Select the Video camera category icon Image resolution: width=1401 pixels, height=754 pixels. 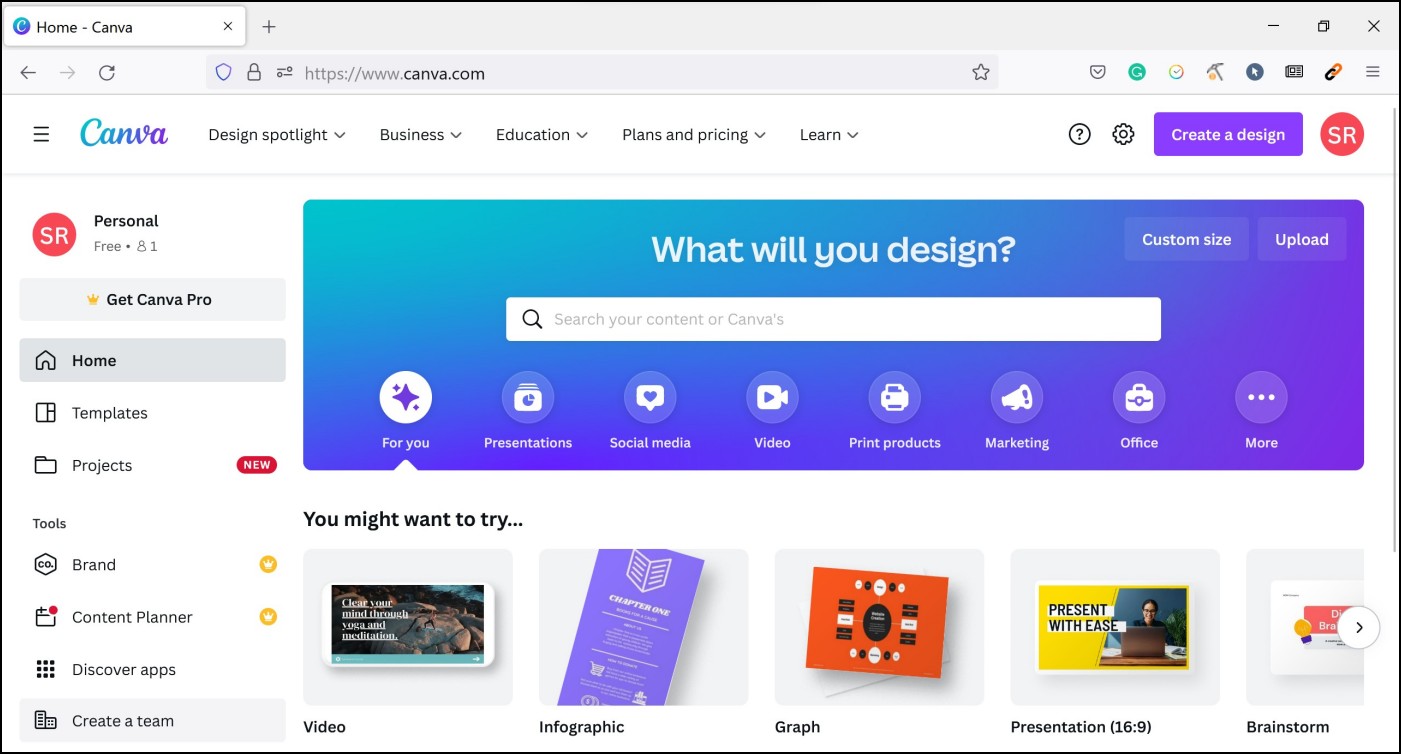(x=772, y=398)
